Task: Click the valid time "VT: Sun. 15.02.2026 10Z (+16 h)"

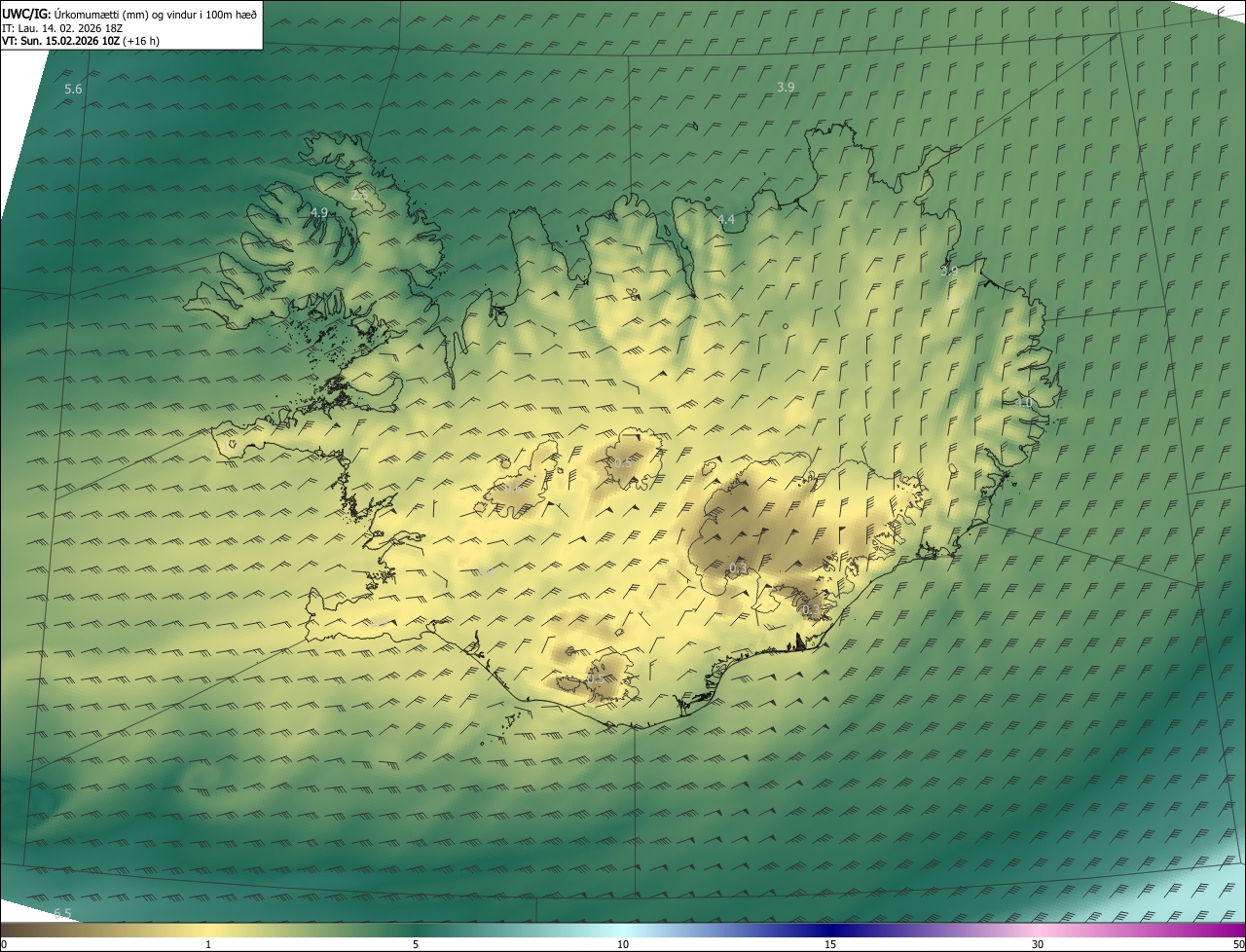Action: click(81, 41)
